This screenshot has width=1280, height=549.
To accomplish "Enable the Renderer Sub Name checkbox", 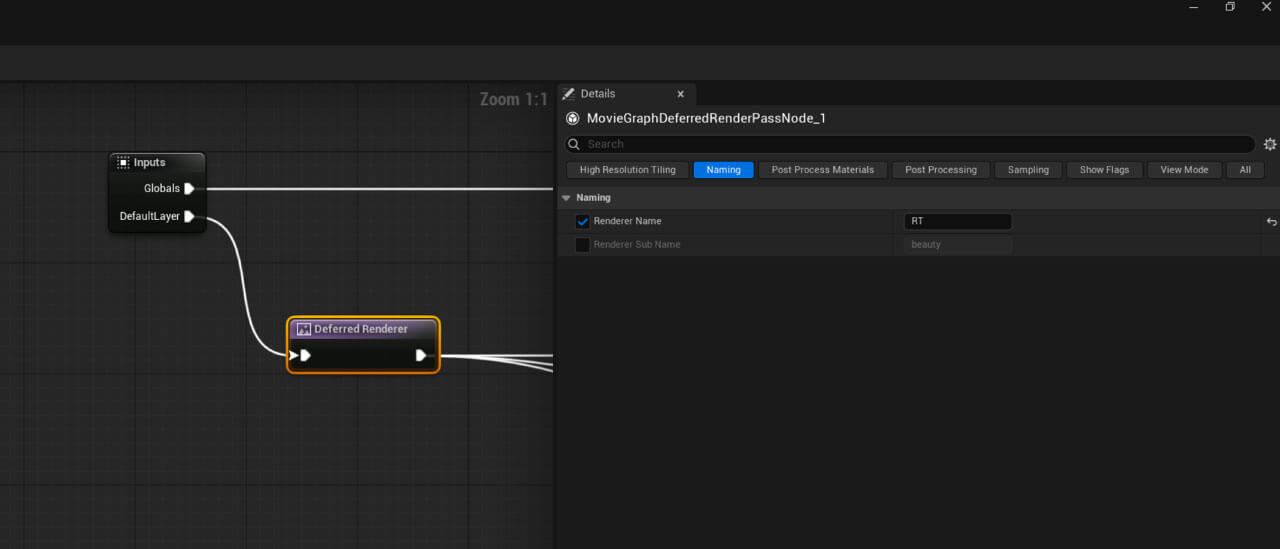I will [583, 245].
